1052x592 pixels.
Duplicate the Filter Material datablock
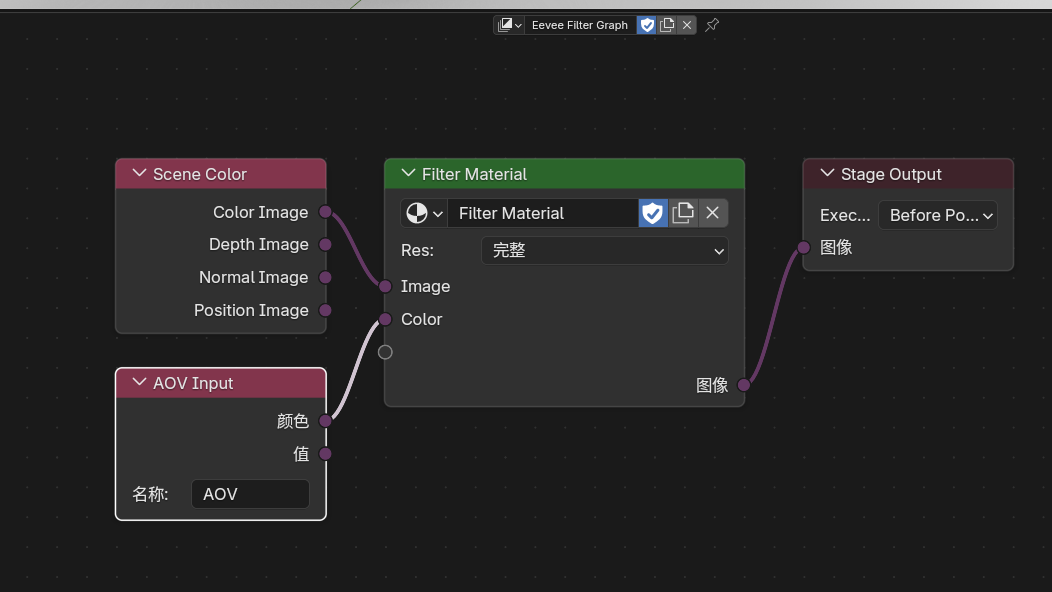tap(683, 213)
